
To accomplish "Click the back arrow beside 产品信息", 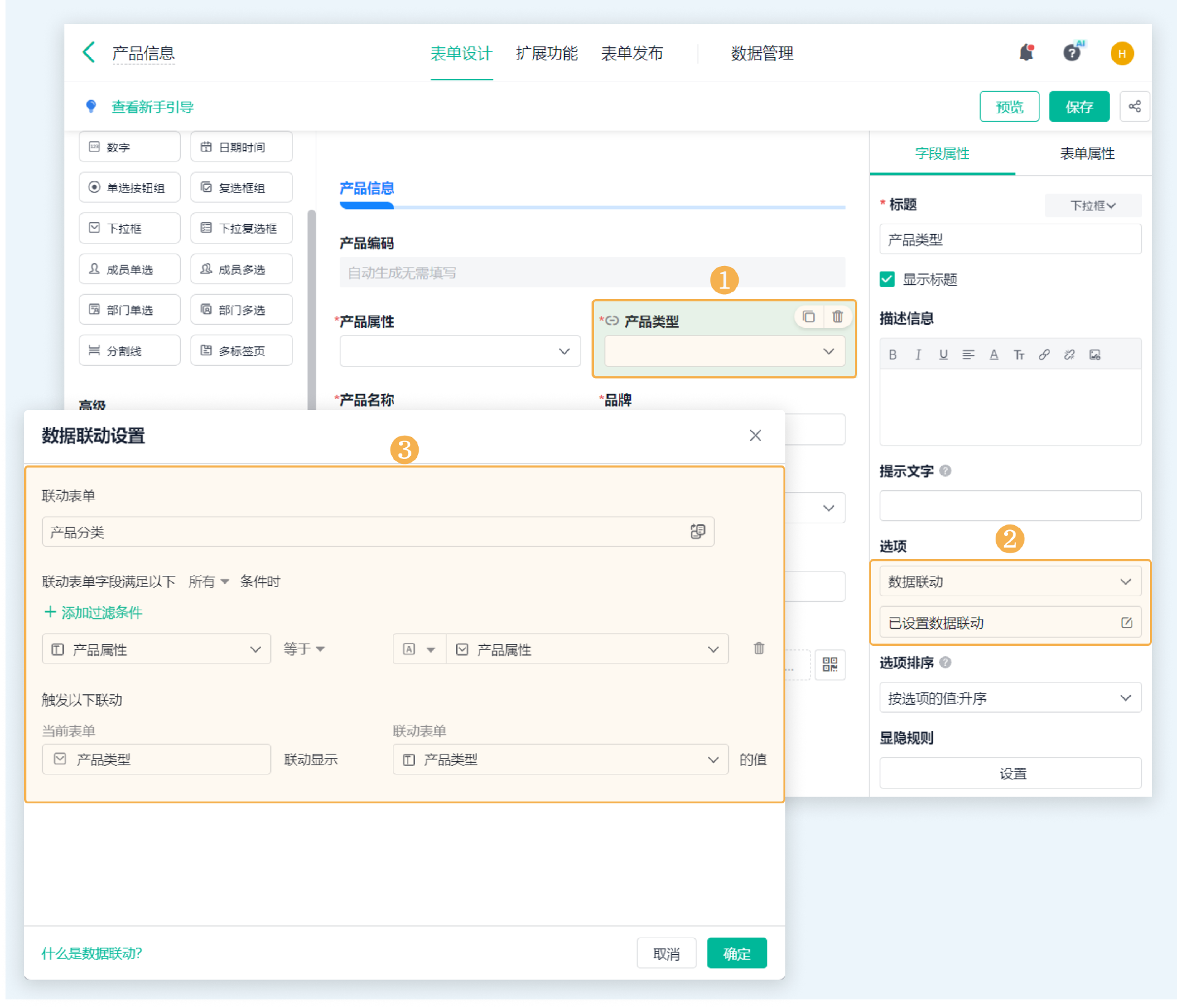I will [x=89, y=53].
